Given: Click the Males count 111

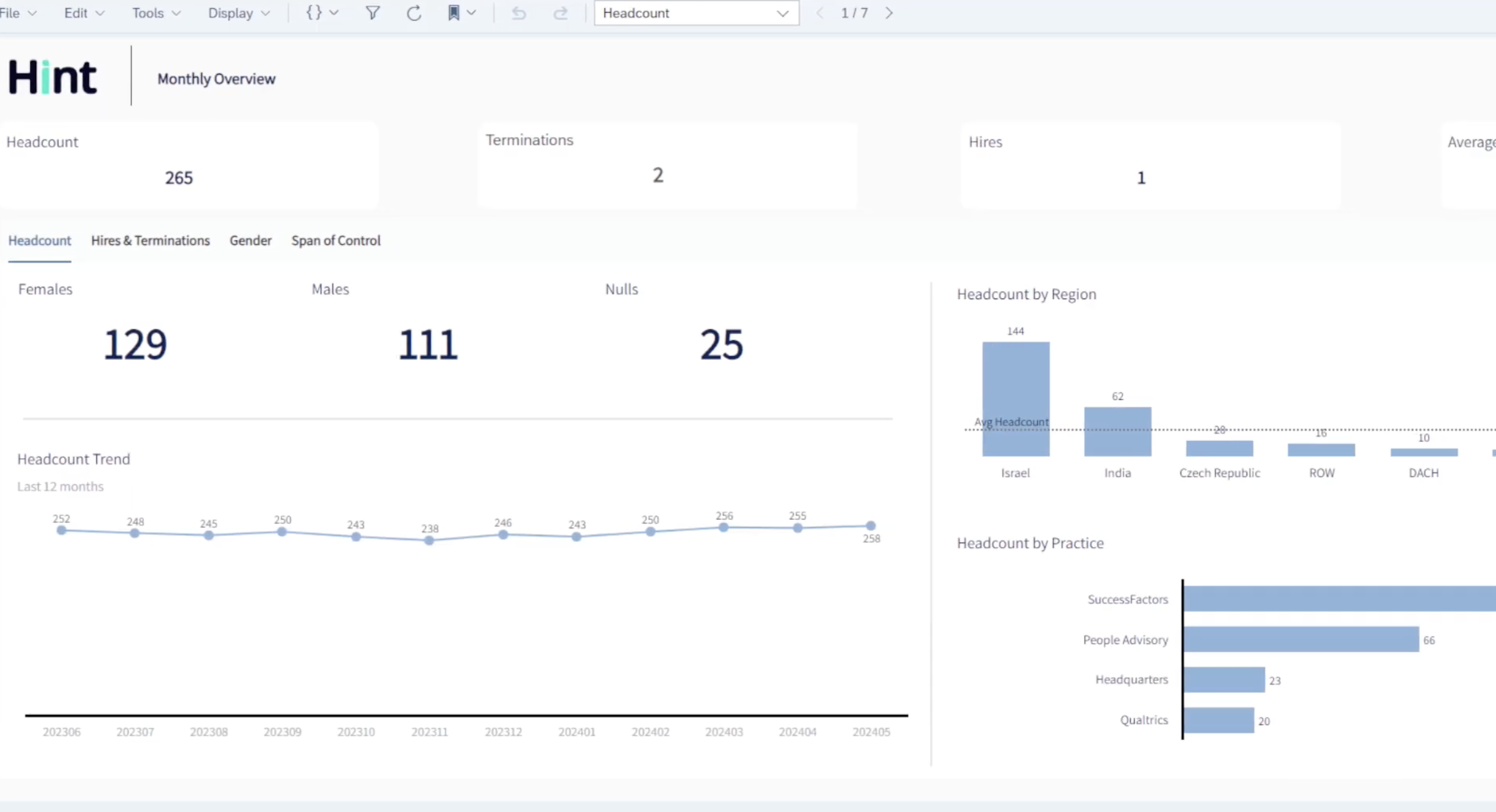Looking at the screenshot, I should click(428, 344).
